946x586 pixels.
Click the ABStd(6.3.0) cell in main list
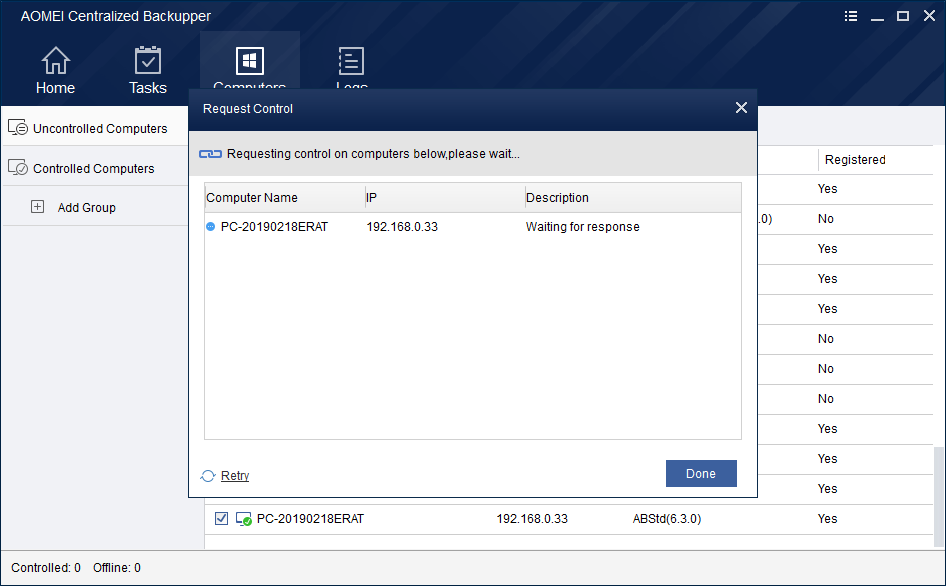tap(667, 519)
